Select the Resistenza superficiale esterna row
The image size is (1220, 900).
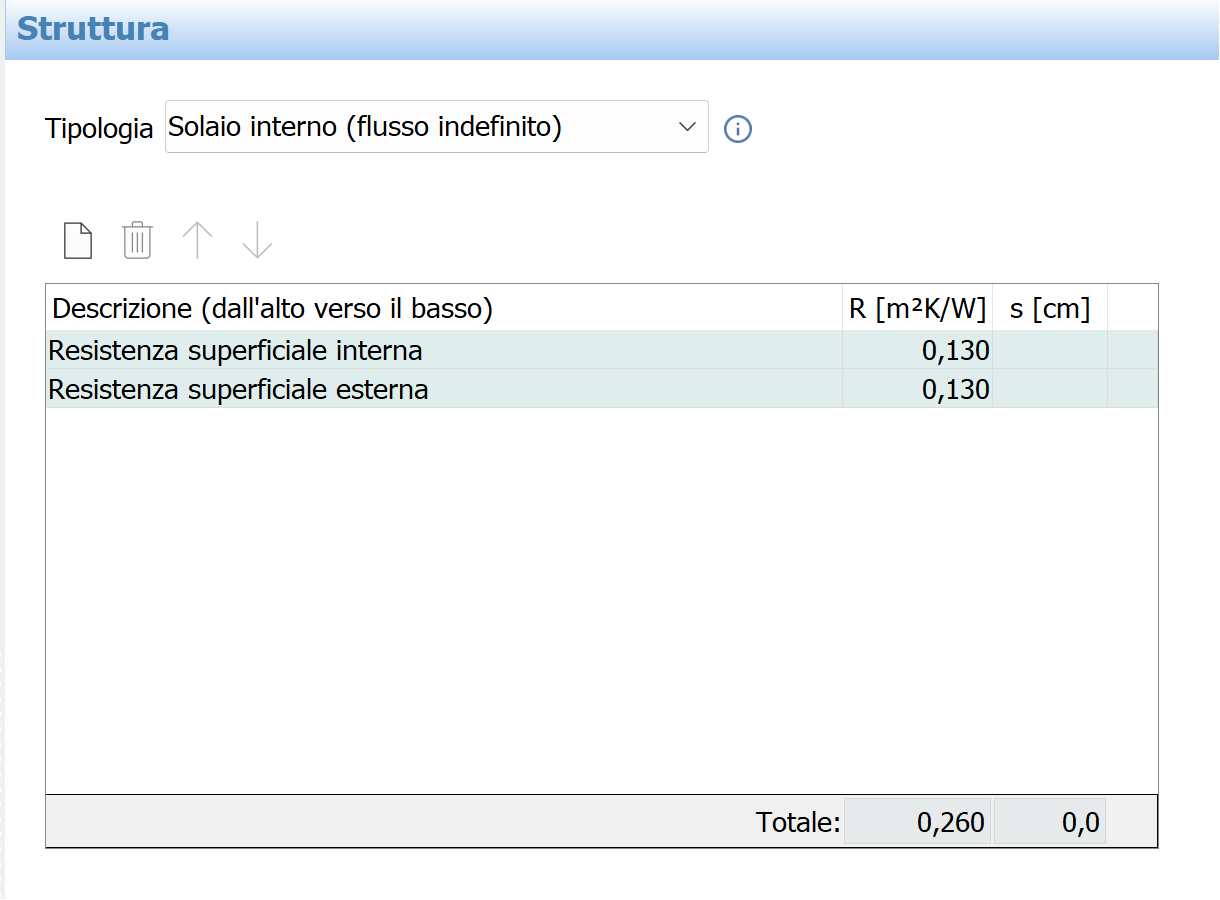click(602, 389)
